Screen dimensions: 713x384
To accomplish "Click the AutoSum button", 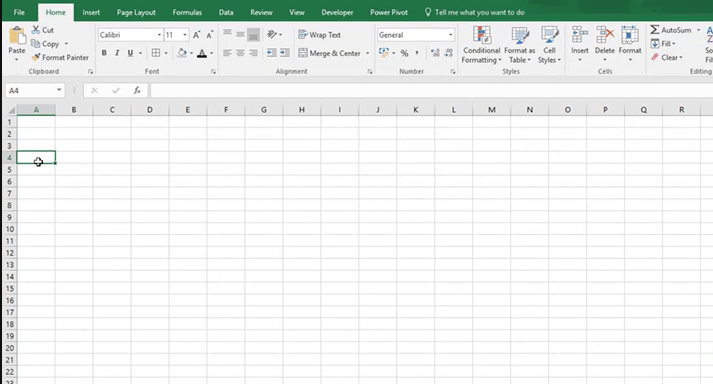I will [x=671, y=30].
